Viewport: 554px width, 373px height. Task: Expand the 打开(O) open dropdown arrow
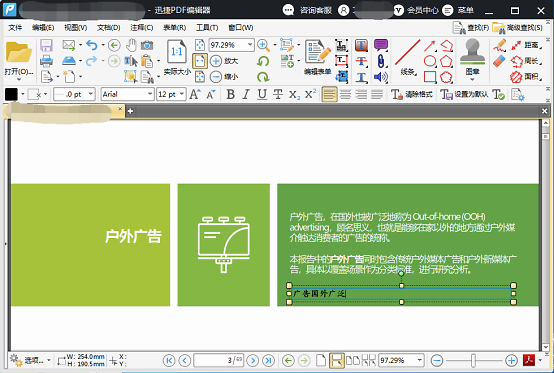19,79
